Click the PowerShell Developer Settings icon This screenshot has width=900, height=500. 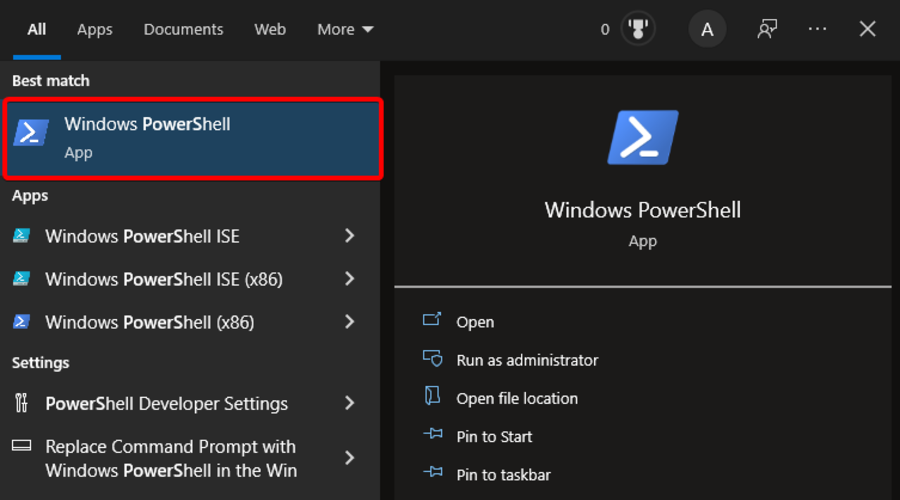pyautogui.click(x=21, y=403)
